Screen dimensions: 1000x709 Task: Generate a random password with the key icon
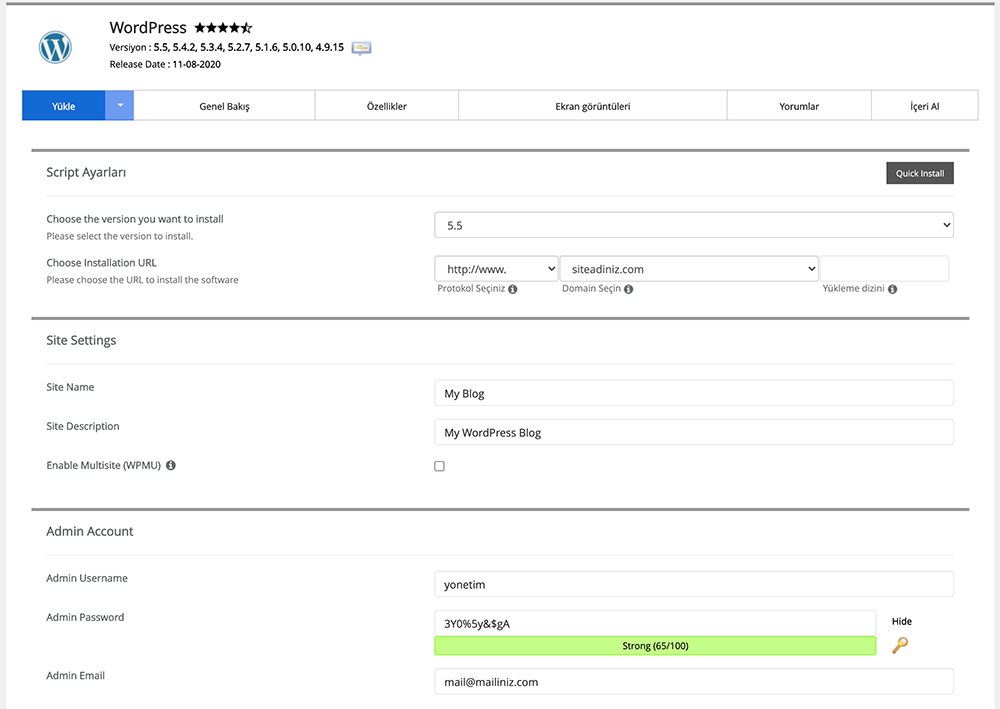click(x=900, y=645)
